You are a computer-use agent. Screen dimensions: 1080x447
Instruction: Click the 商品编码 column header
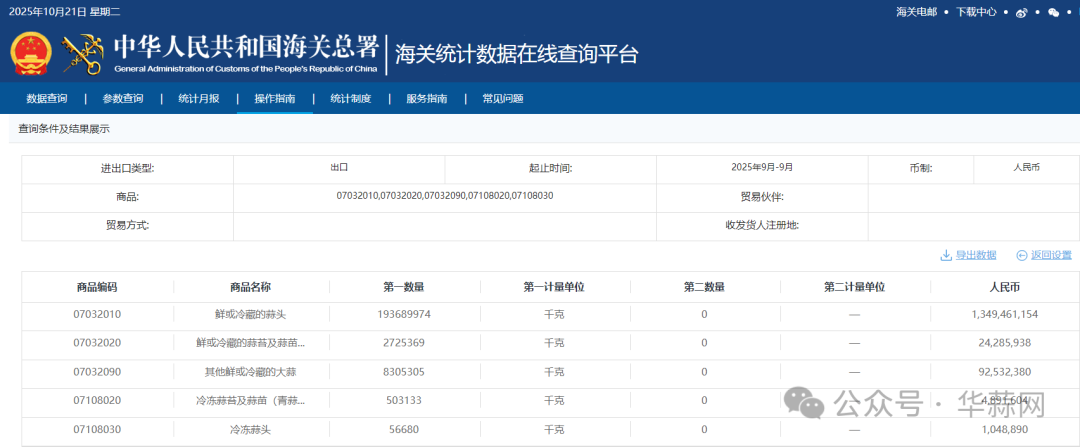pyautogui.click(x=97, y=287)
